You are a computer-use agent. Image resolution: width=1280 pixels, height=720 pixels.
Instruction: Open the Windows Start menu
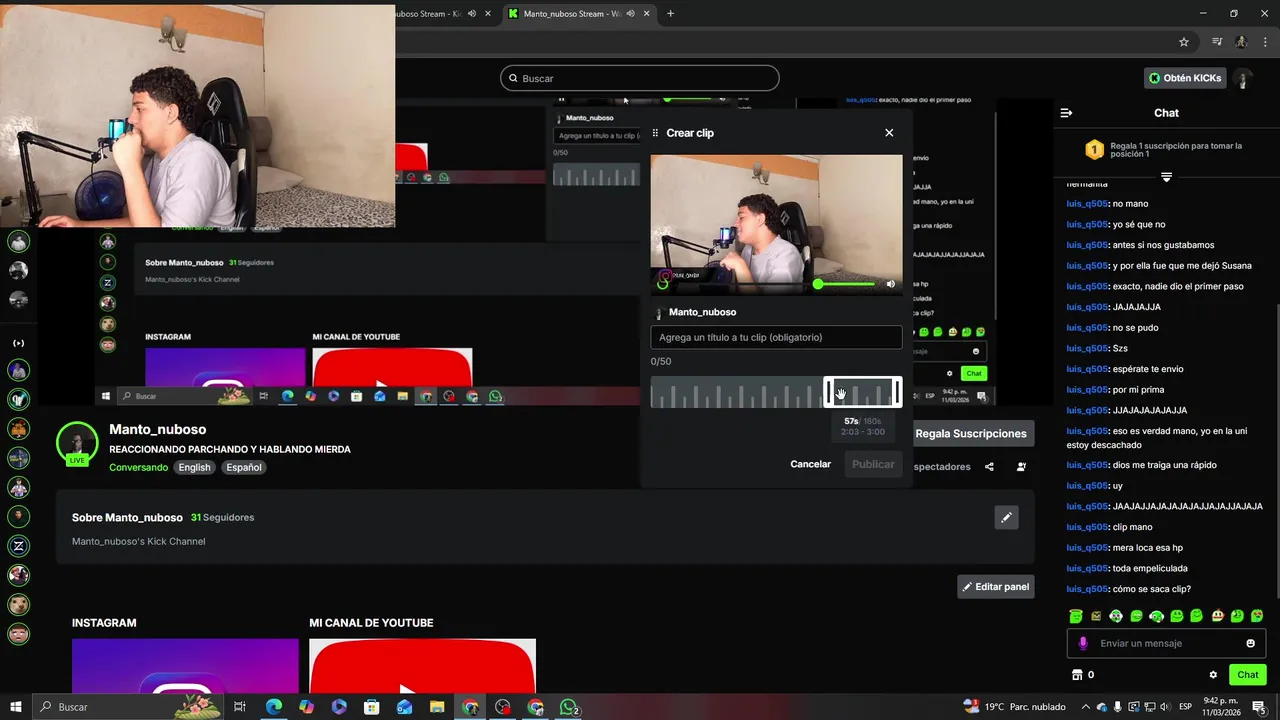[x=15, y=707]
